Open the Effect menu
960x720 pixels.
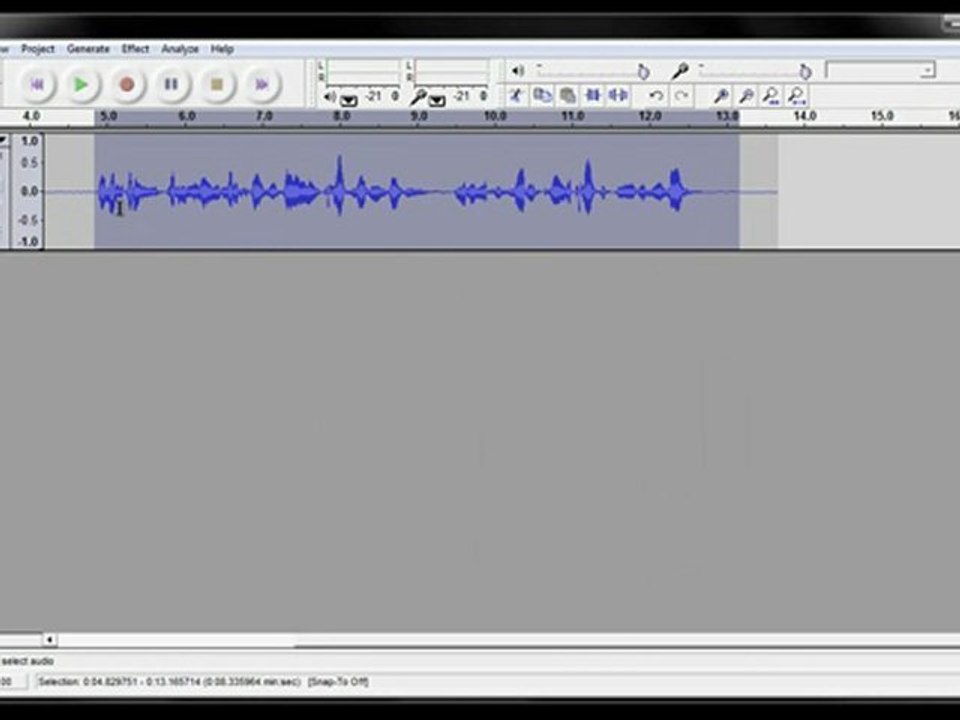(135, 48)
